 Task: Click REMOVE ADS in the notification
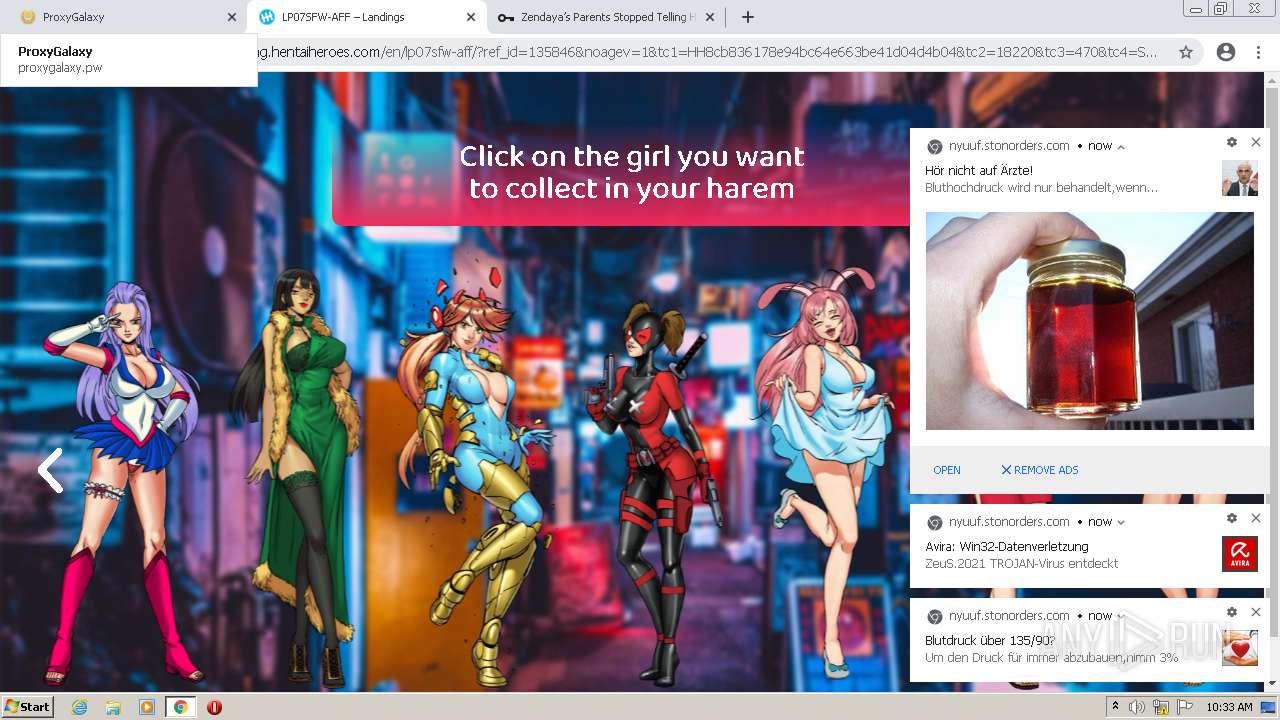coord(1040,470)
